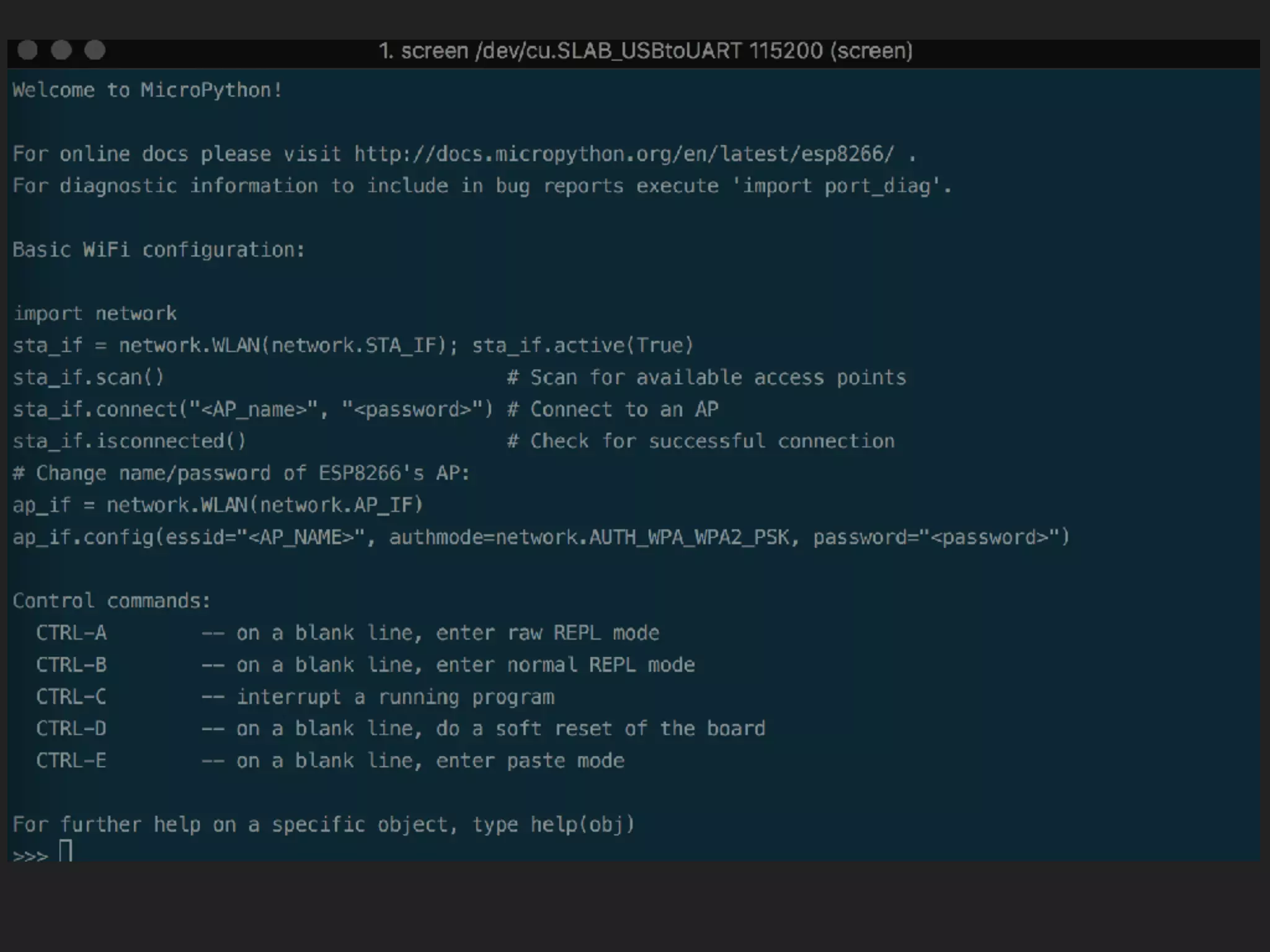Image resolution: width=1270 pixels, height=952 pixels.
Task: Click the REPL prompt cursor block
Action: click(66, 851)
